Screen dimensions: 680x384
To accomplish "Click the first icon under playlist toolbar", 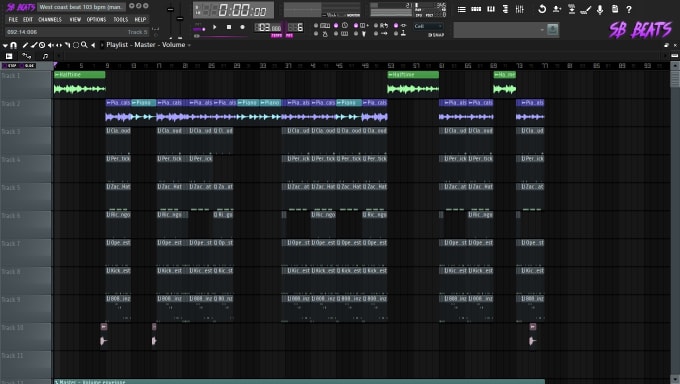I will pyautogui.click(x=9, y=56).
